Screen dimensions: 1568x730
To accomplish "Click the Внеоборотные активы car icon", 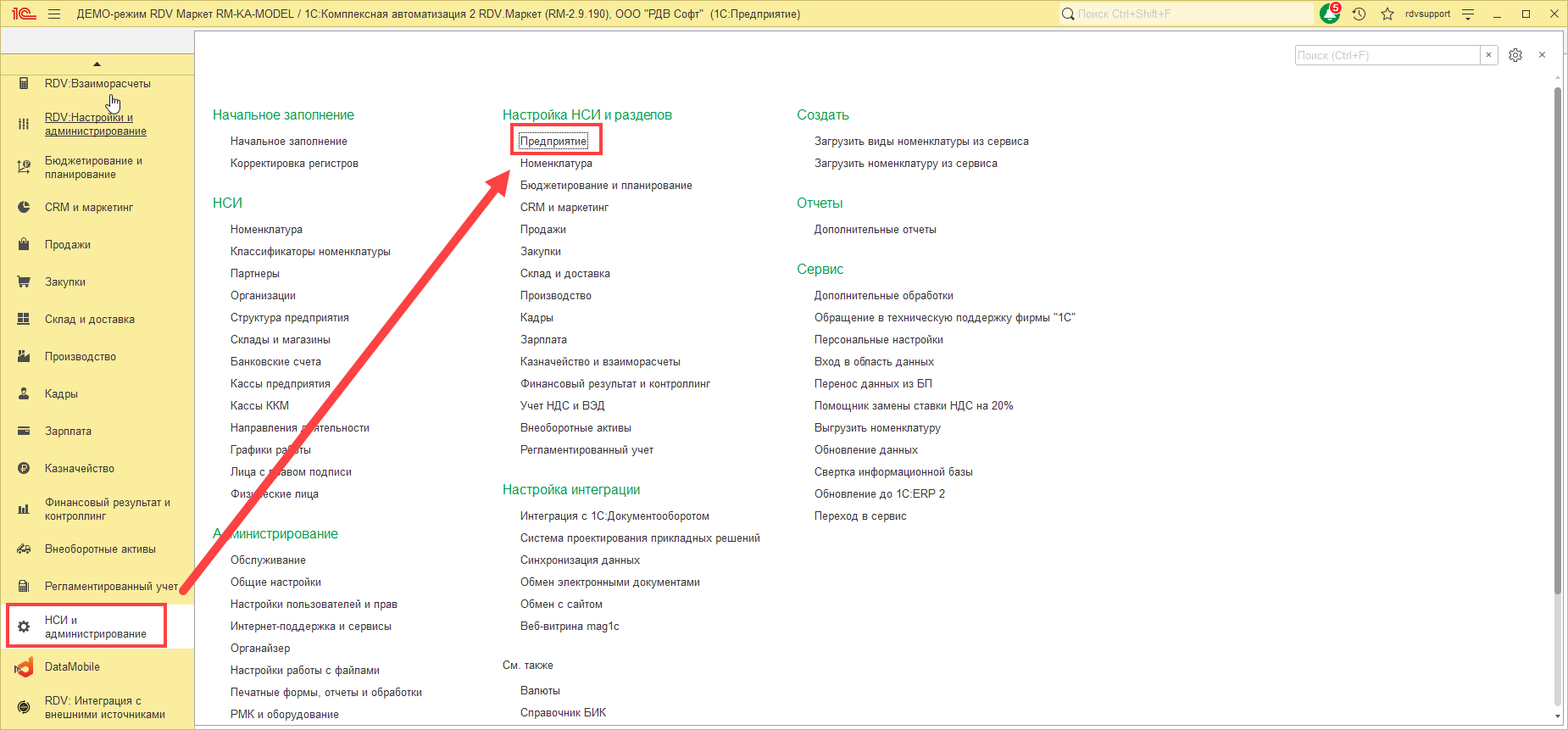I will pyautogui.click(x=24, y=549).
